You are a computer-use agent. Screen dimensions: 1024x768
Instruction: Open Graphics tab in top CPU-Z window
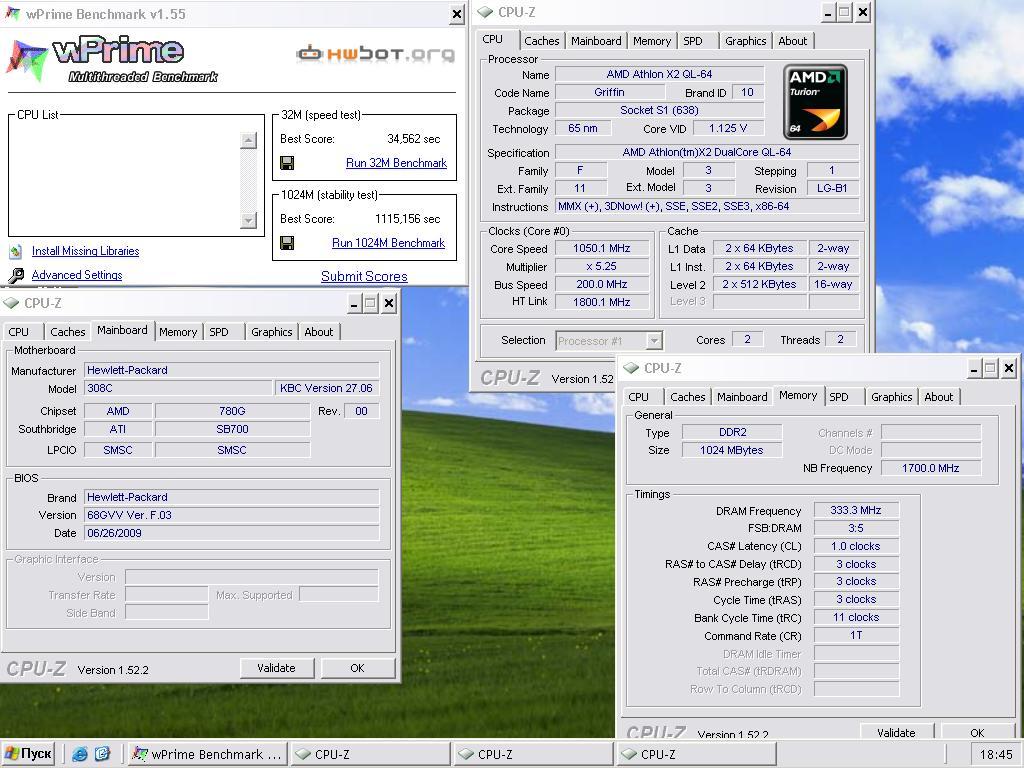pos(745,40)
